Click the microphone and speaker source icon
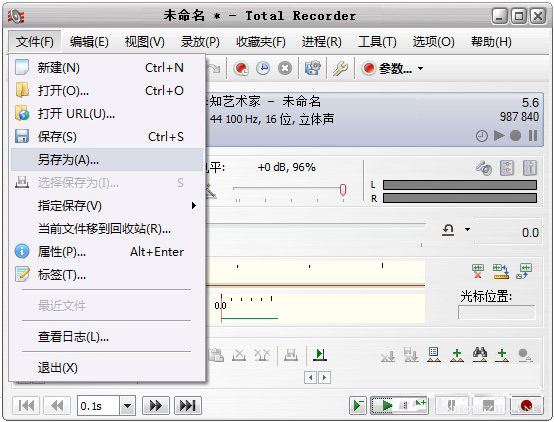The image size is (554, 422). tap(484, 168)
